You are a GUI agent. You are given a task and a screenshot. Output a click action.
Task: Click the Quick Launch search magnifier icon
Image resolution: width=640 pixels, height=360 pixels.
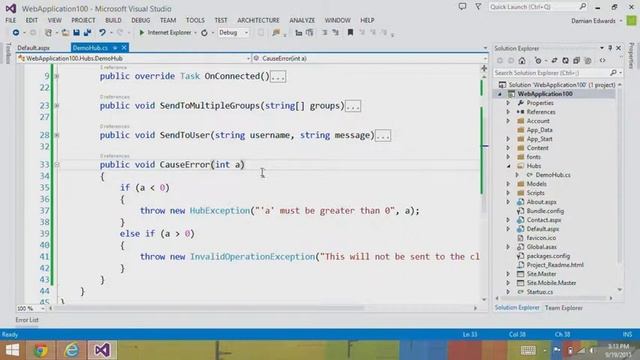[583, 7]
